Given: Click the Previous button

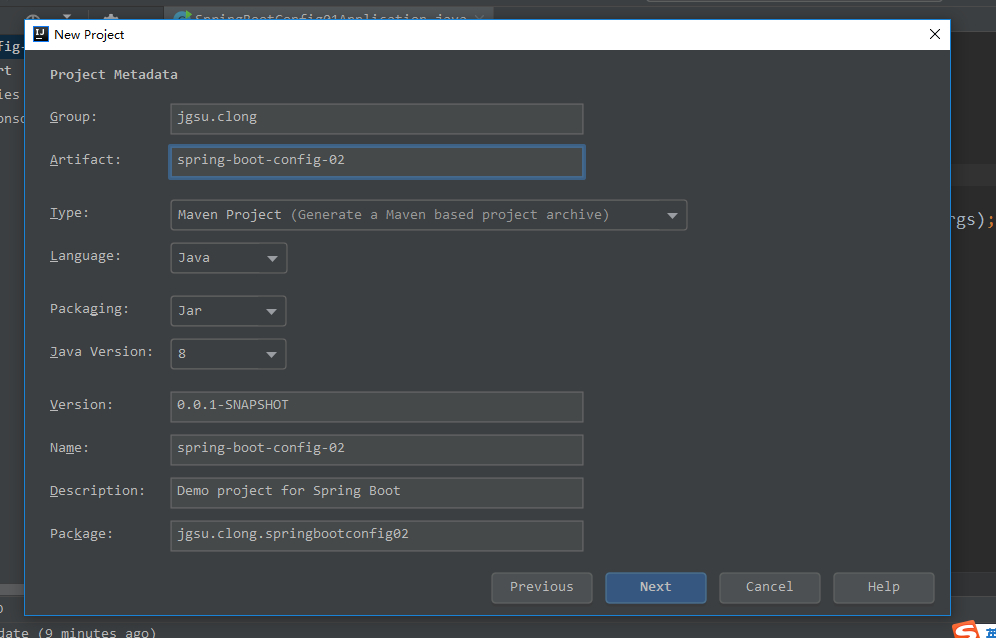Looking at the screenshot, I should pos(542,588).
